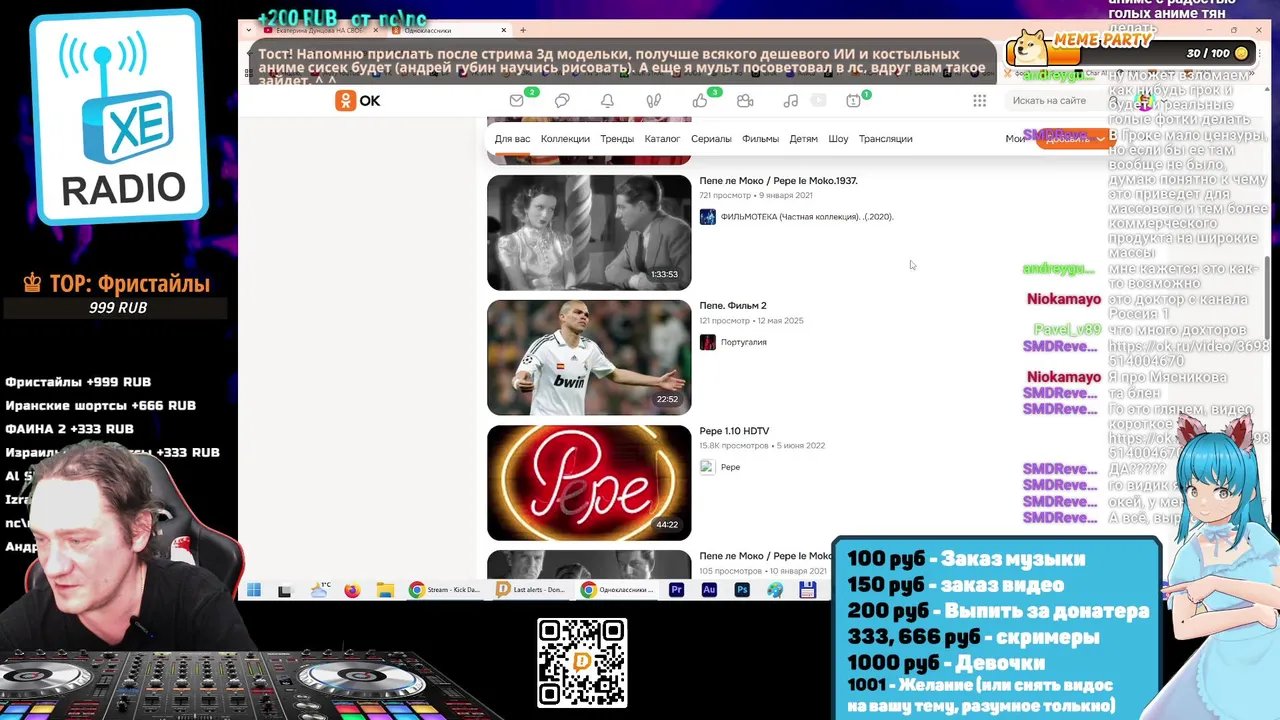Open the video camera icon in OK header
Image resolution: width=1280 pixels, height=720 pixels.
pos(745,101)
